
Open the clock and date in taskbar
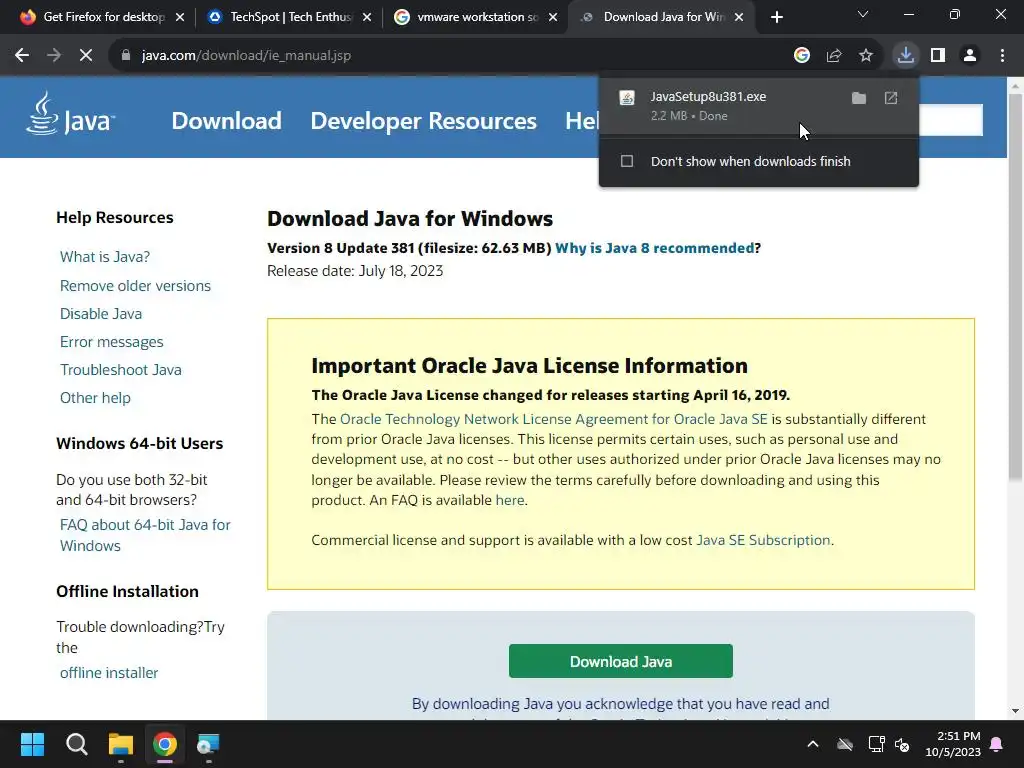tap(953, 744)
